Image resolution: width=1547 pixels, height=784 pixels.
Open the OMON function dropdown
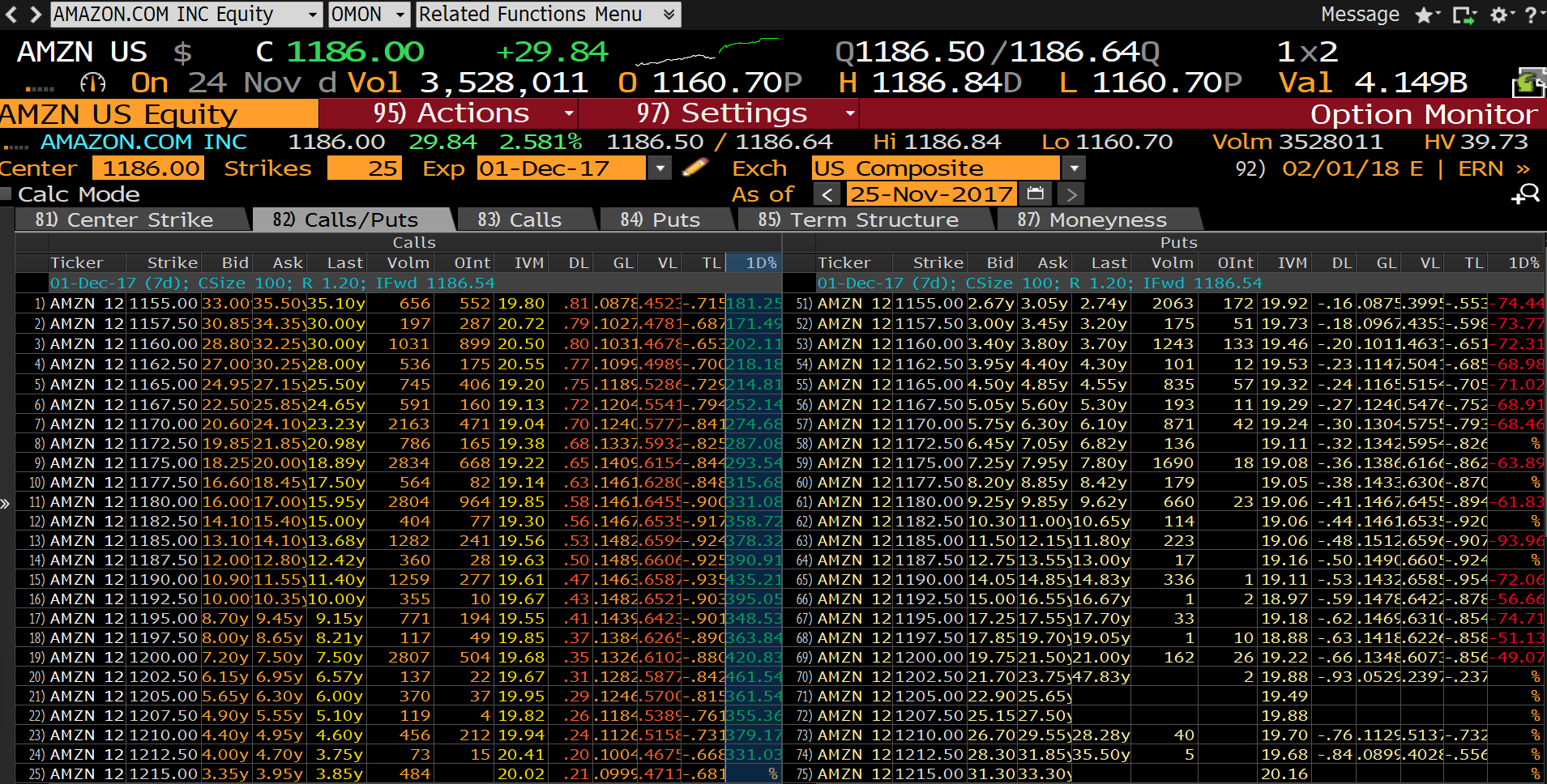(x=369, y=15)
